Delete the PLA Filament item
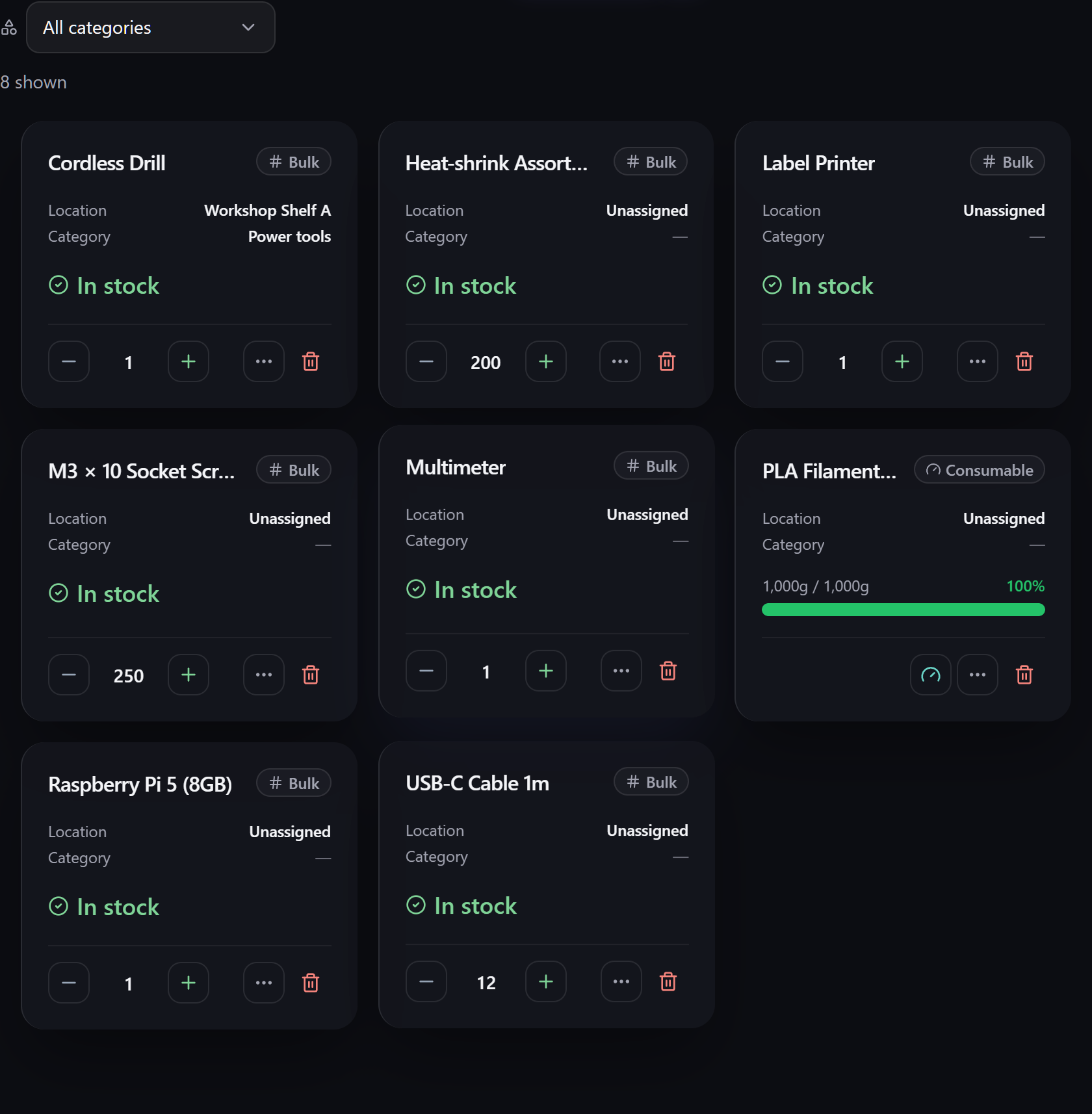The height and width of the screenshot is (1114, 1092). point(1024,675)
